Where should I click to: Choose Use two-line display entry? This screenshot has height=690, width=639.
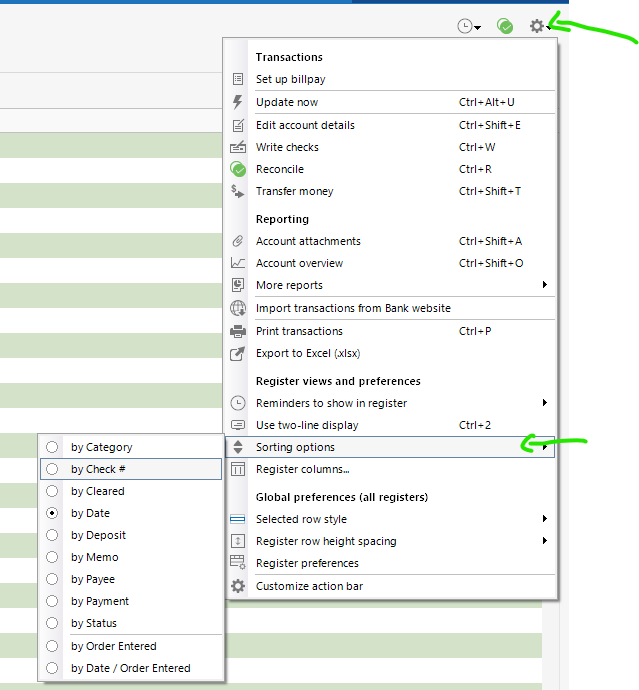(307, 425)
